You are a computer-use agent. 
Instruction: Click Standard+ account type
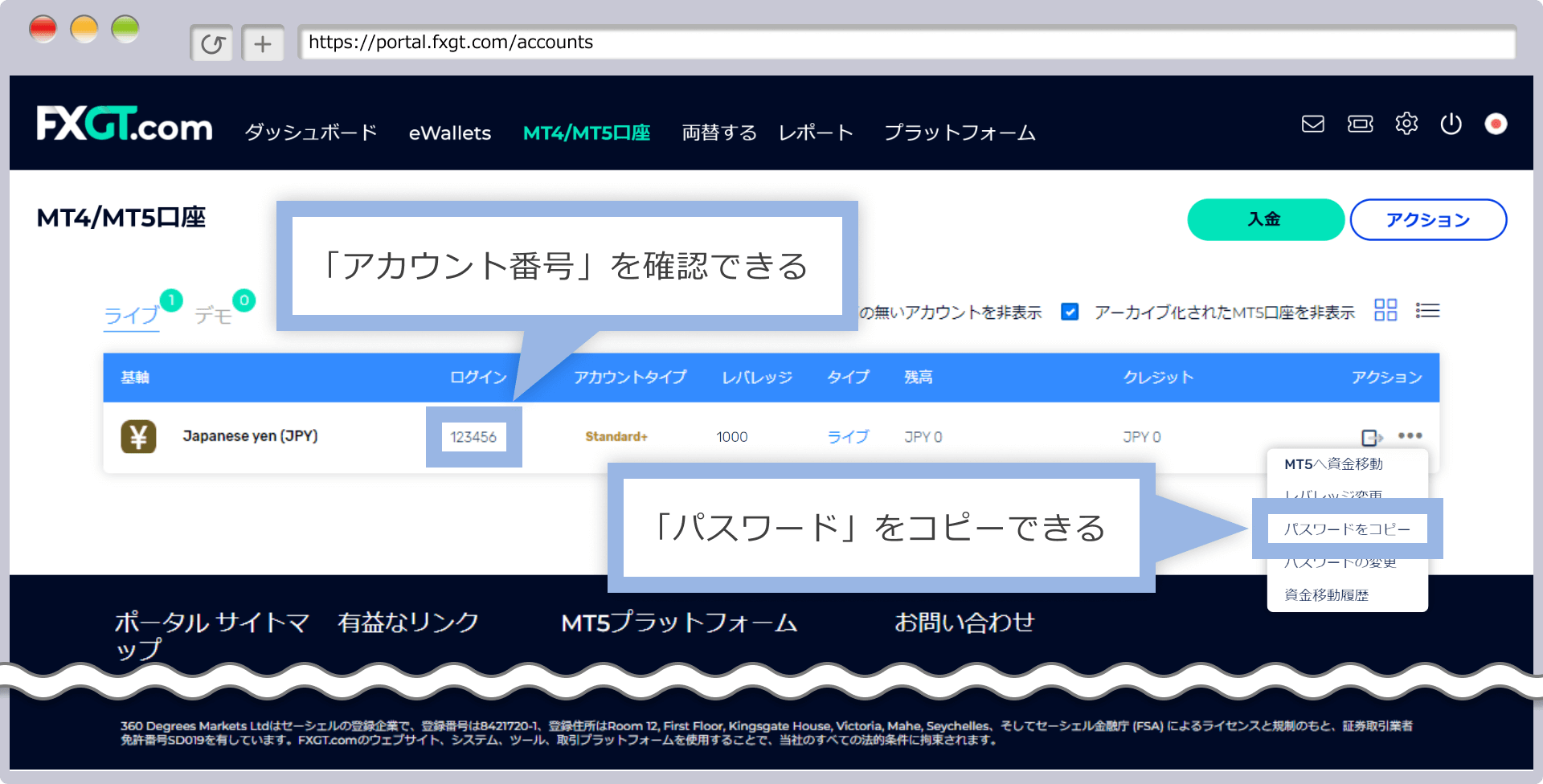point(616,437)
